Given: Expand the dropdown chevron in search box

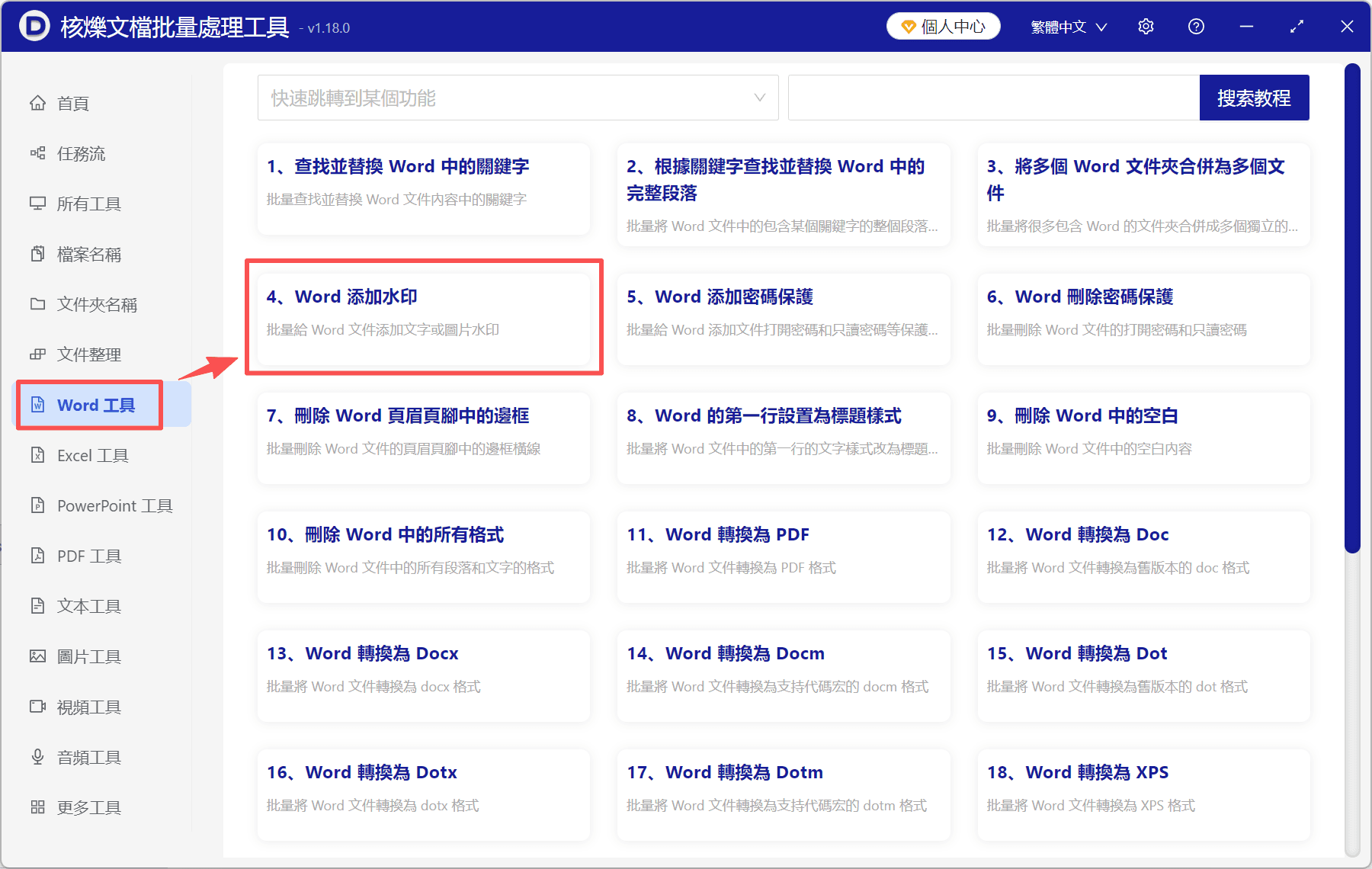Looking at the screenshot, I should 759,98.
